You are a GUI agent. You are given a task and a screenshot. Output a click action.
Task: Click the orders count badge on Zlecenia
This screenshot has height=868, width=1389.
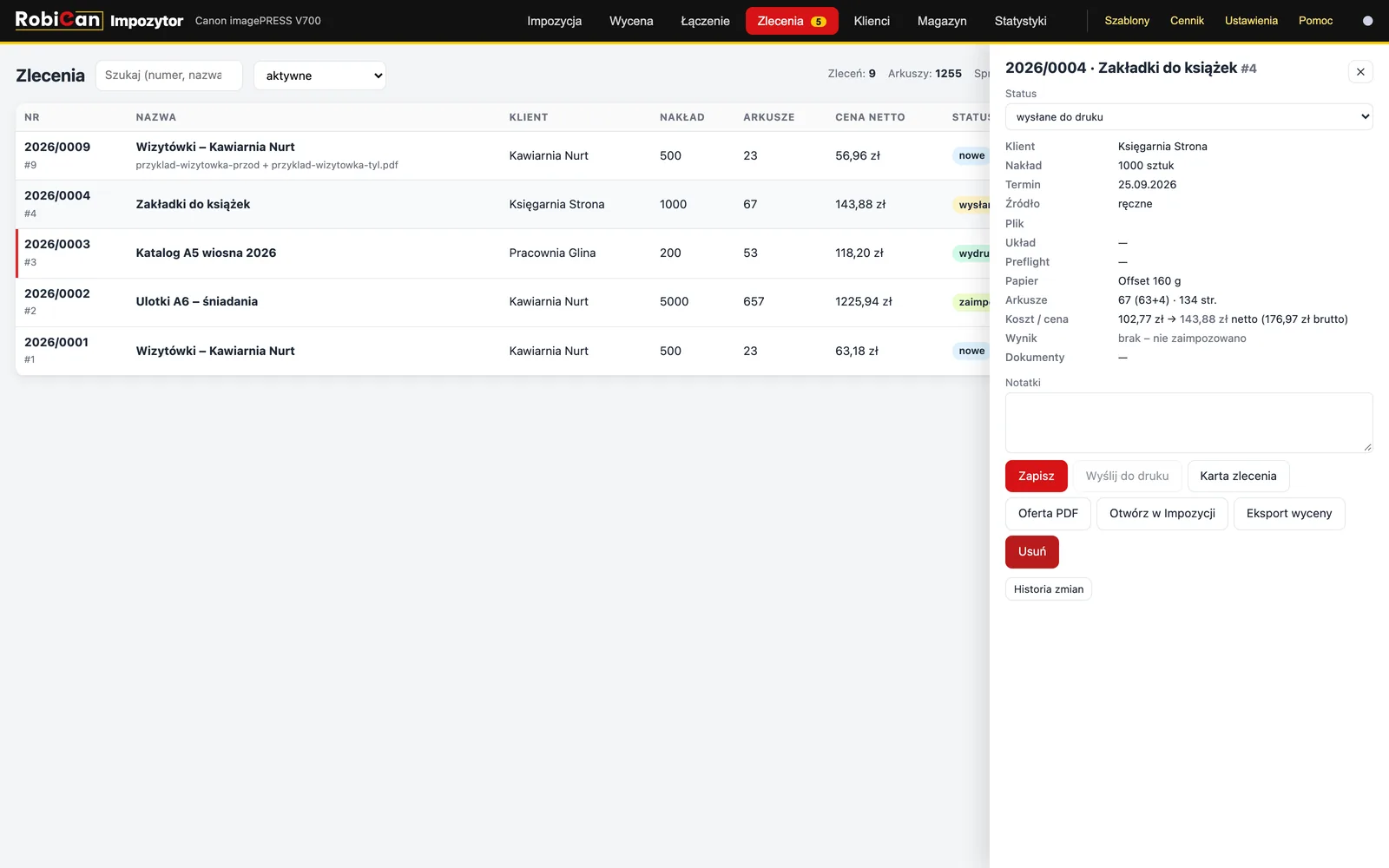click(x=818, y=22)
